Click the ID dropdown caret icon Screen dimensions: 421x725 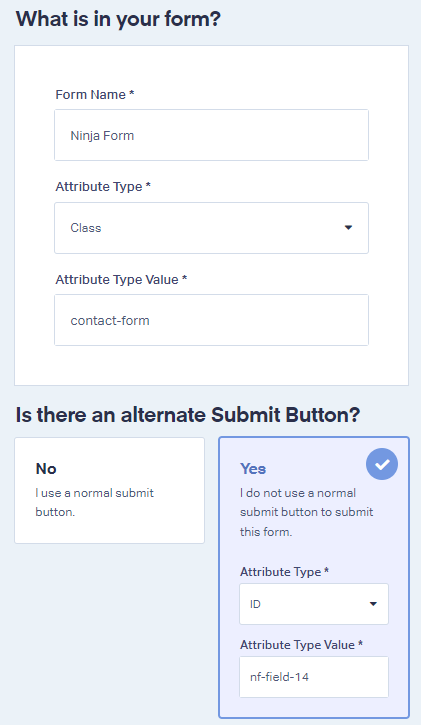pos(373,604)
